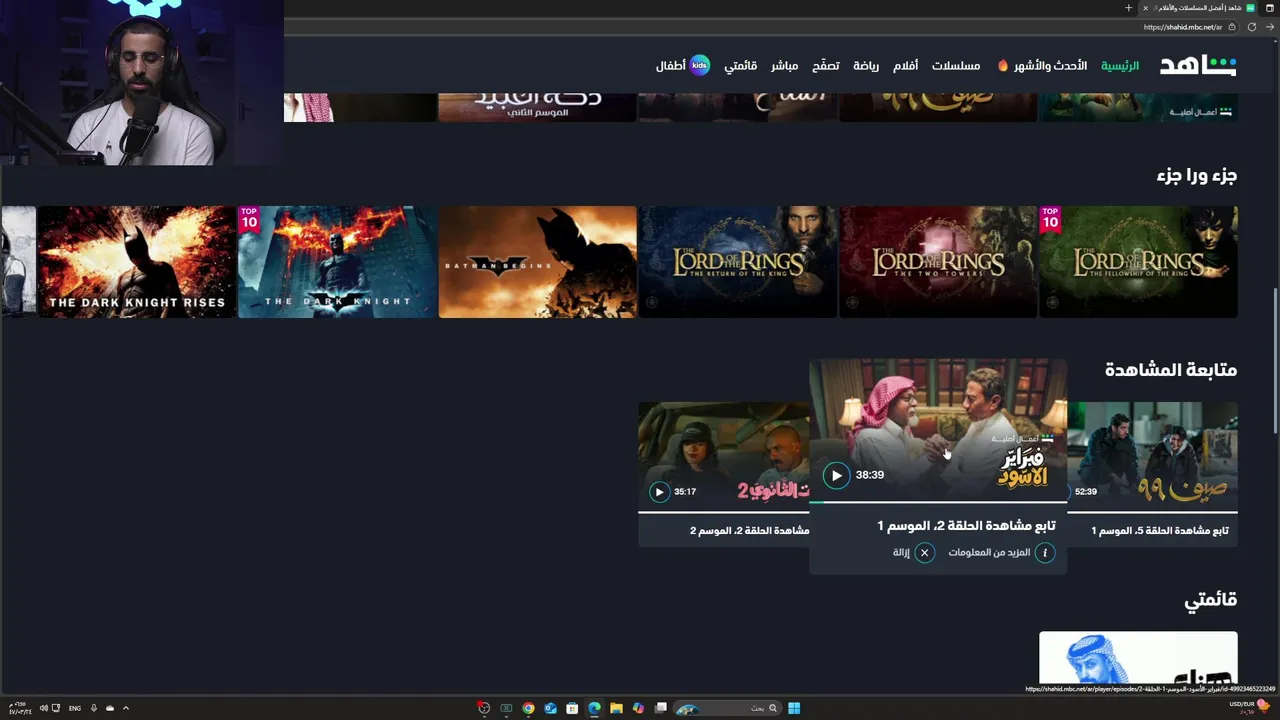1280x720 pixels.
Task: Click the متابعة المشاهدة section heading
Action: (x=1171, y=370)
